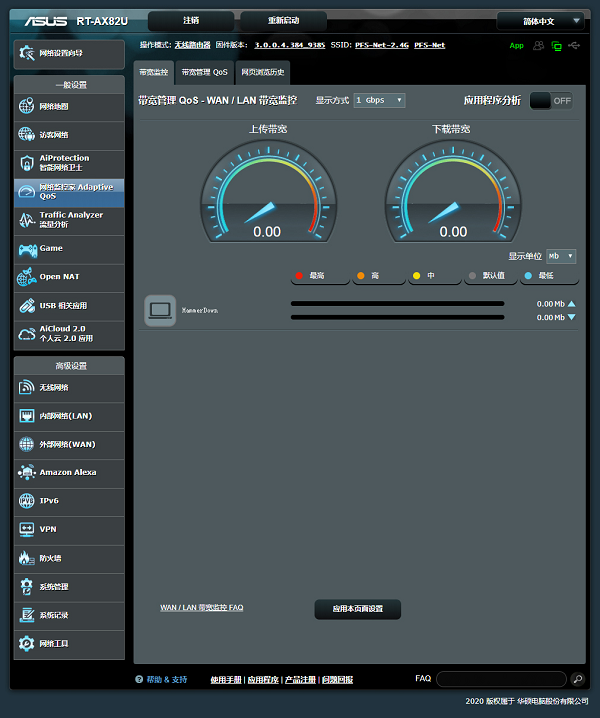
Task: Click the App link in header
Action: [517, 46]
